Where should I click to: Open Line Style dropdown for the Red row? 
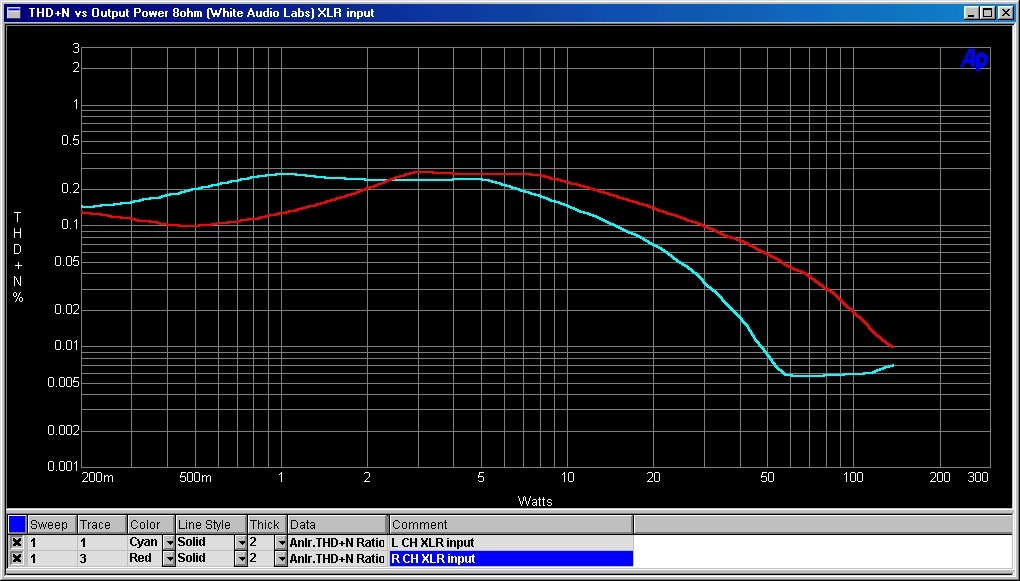pyautogui.click(x=241, y=558)
